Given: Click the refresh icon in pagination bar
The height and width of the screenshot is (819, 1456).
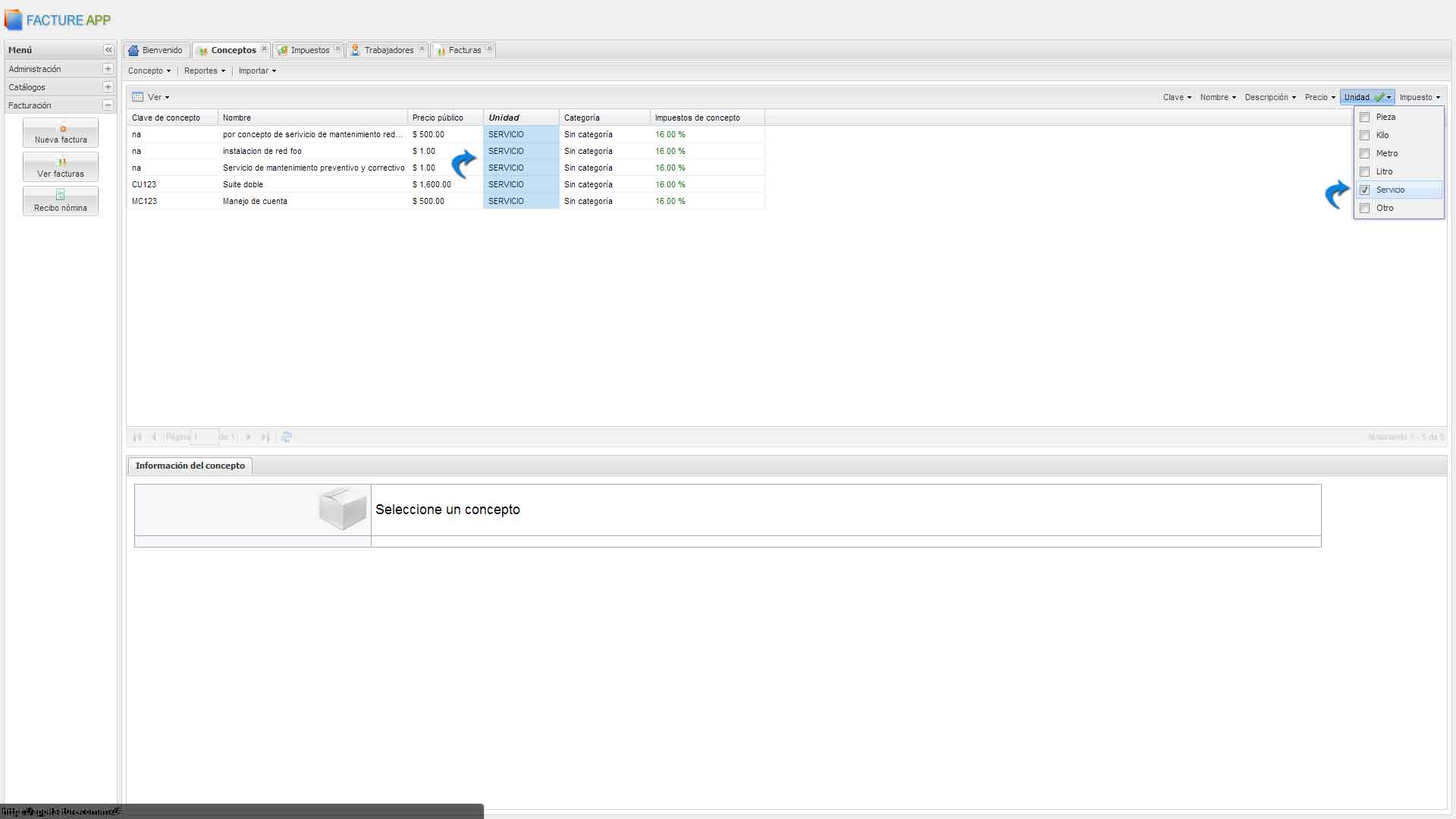Looking at the screenshot, I should (287, 437).
